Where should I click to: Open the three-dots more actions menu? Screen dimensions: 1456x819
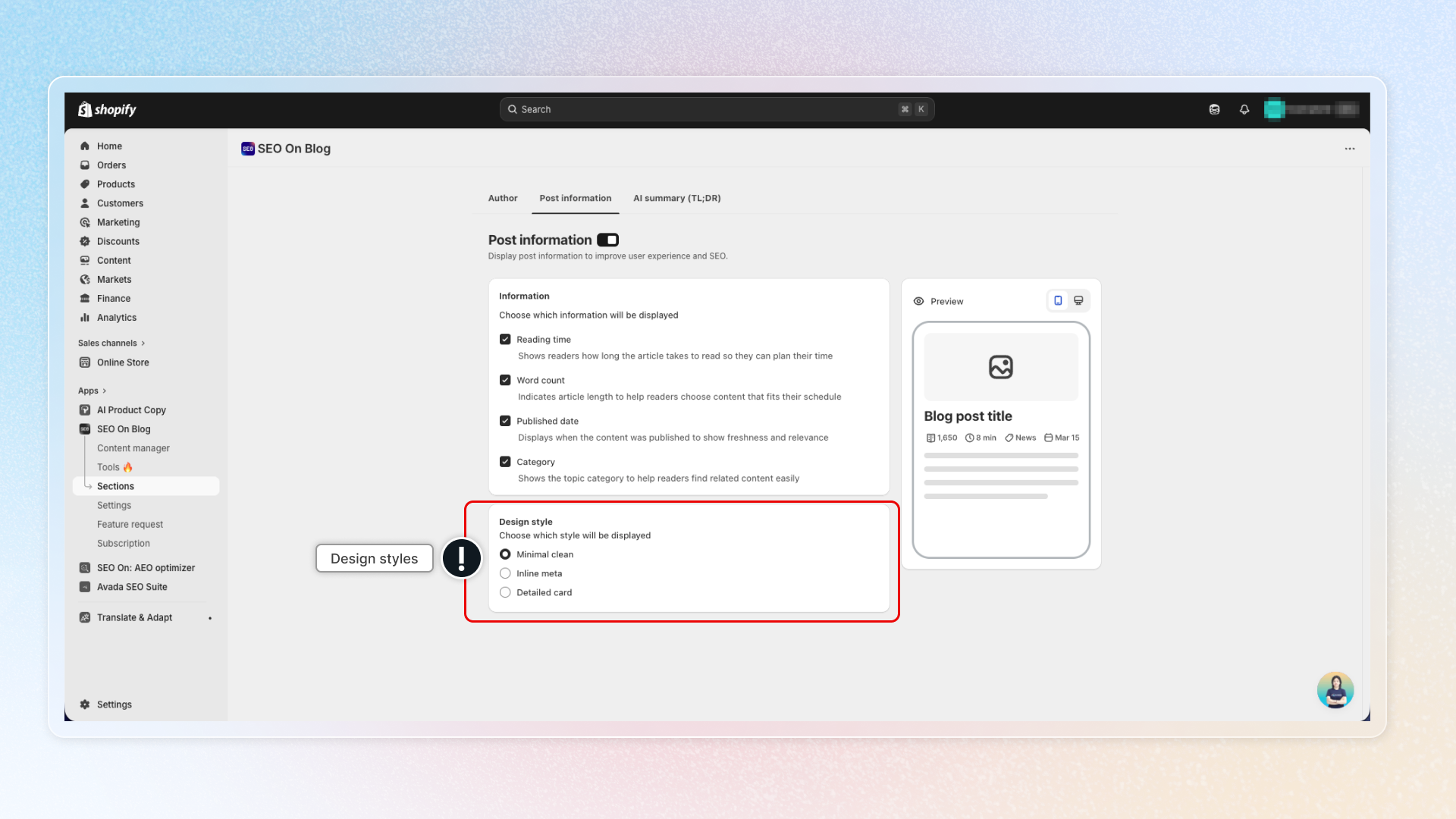1349,149
